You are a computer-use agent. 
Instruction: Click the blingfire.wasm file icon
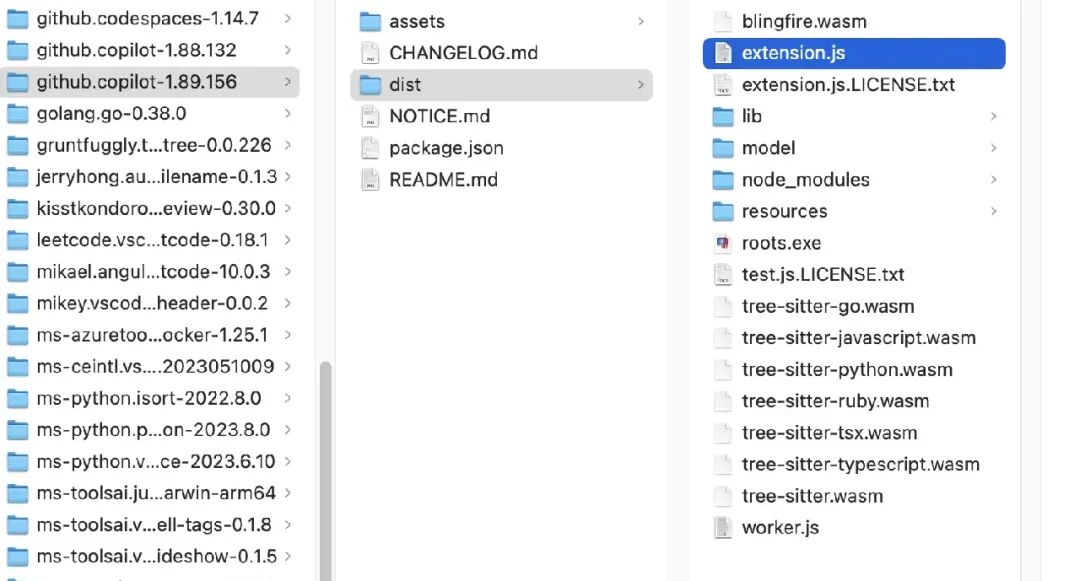(x=723, y=21)
